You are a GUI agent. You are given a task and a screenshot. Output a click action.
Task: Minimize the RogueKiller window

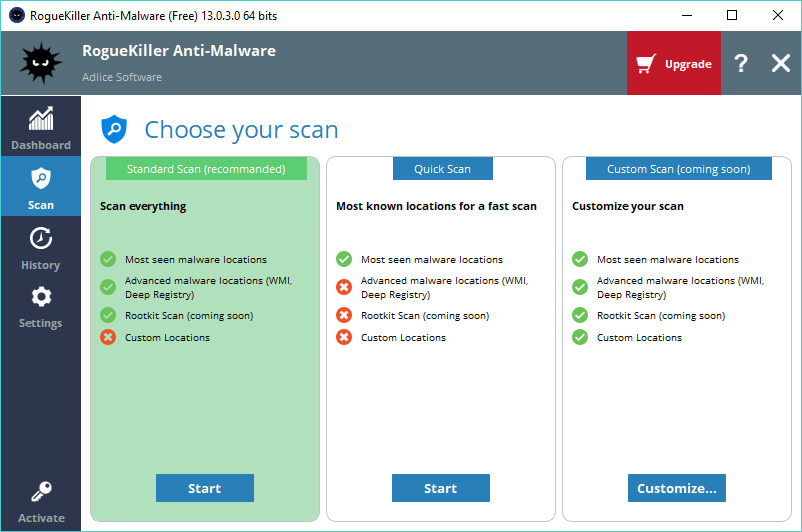click(x=687, y=15)
